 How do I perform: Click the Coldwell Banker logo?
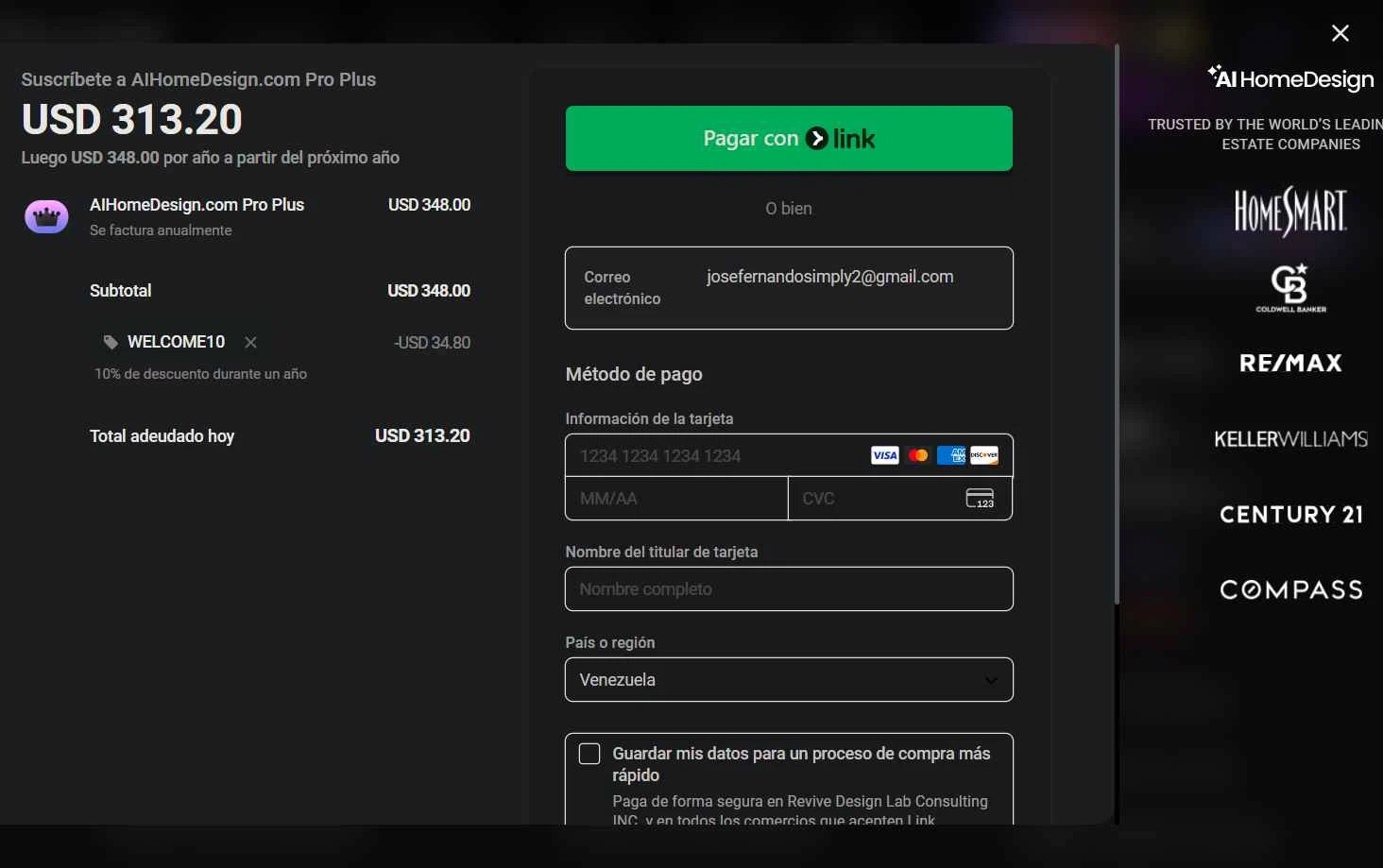click(x=1290, y=288)
